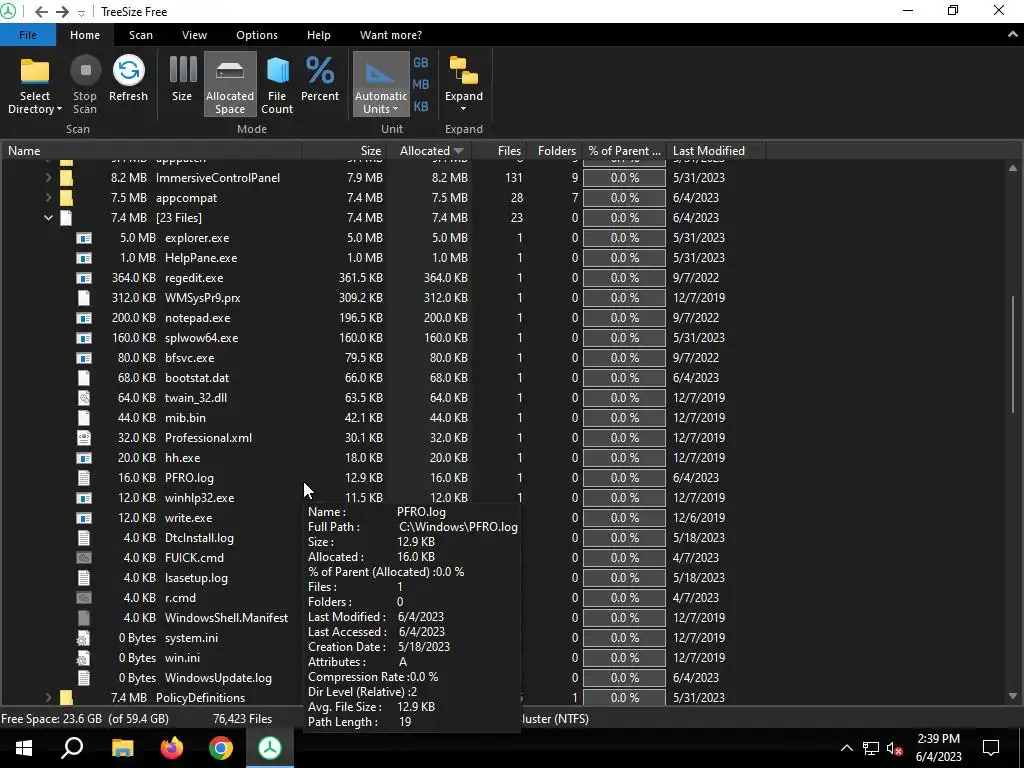Click the bootstat.dat file icon
Screen dimensions: 1024x768
tap(84, 377)
